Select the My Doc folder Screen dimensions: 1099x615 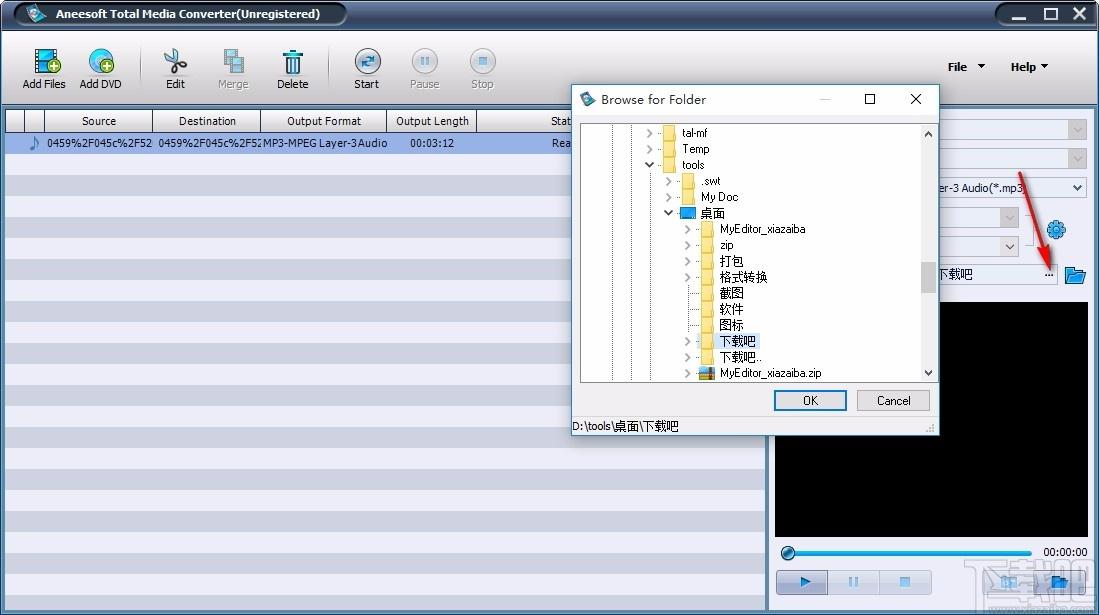pyautogui.click(x=719, y=197)
